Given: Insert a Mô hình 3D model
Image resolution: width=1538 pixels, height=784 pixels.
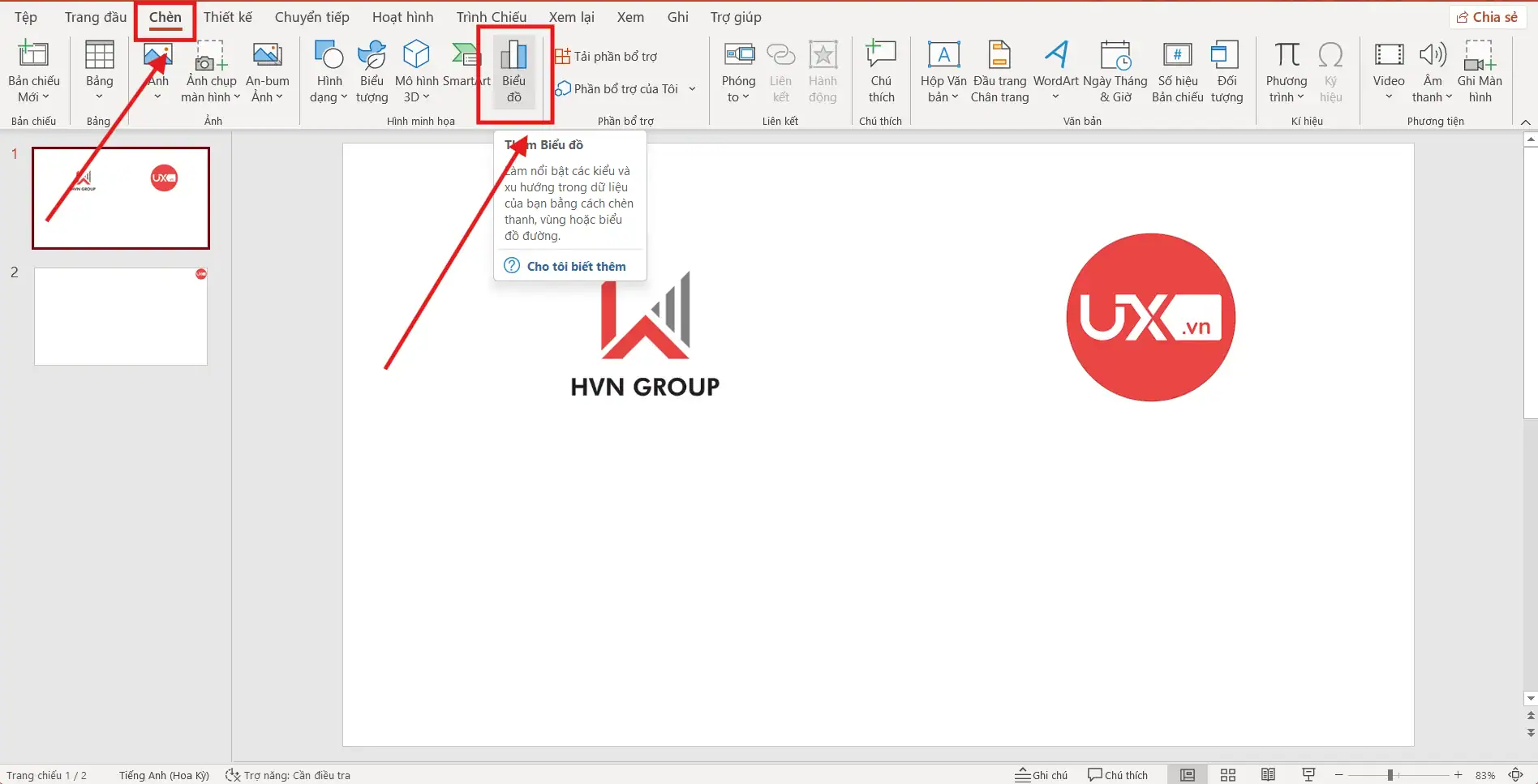Looking at the screenshot, I should coord(416,72).
